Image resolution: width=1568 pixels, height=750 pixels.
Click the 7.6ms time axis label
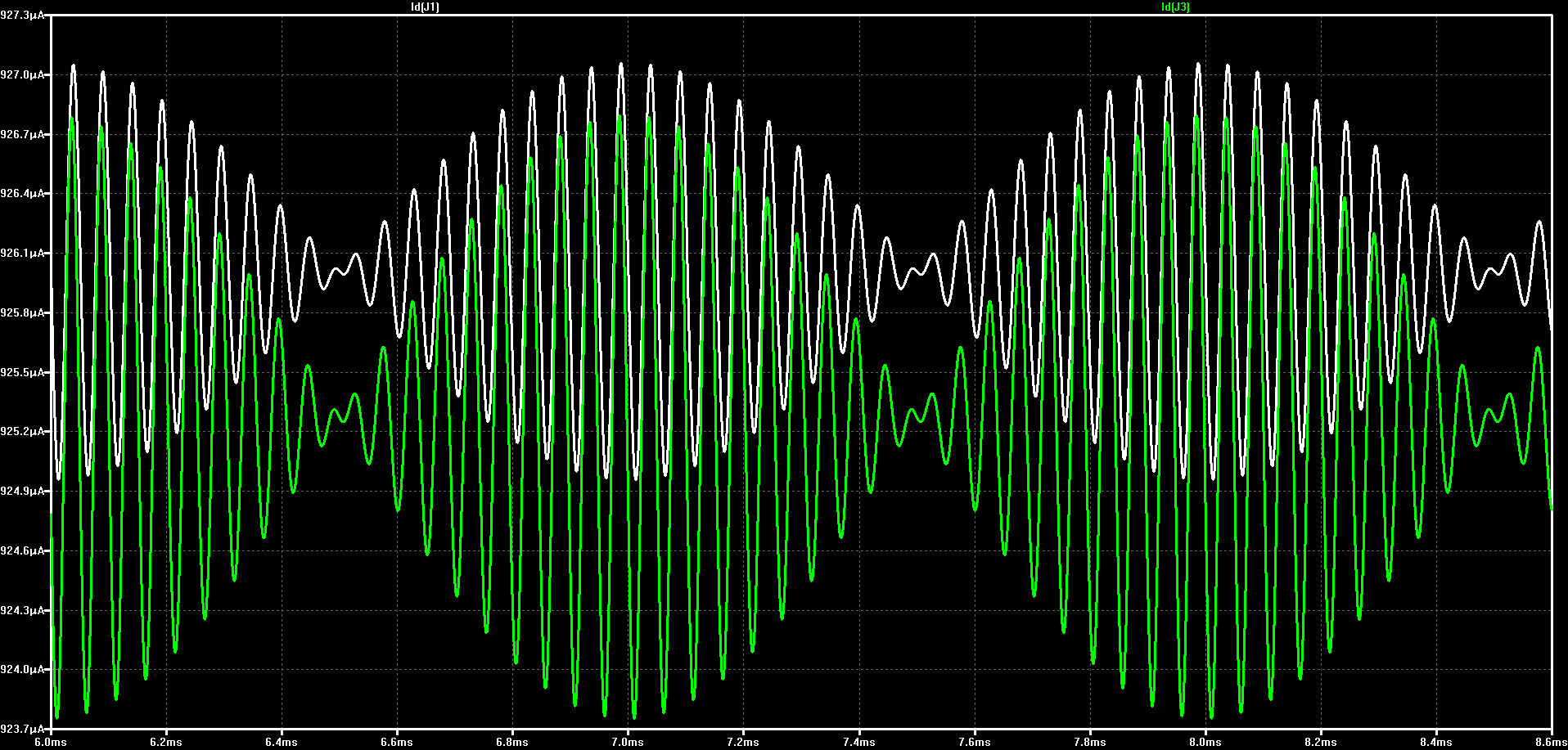pos(975,743)
